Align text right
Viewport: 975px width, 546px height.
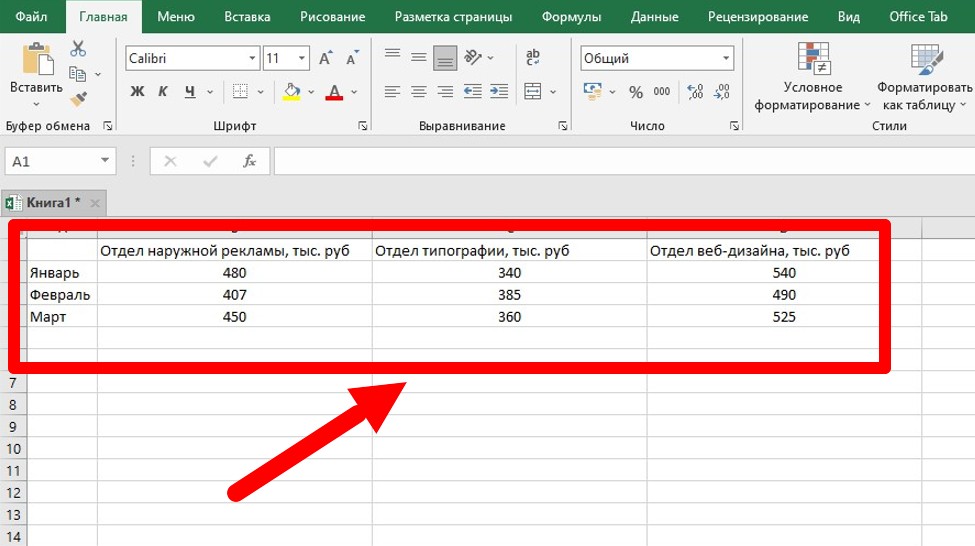tap(445, 92)
